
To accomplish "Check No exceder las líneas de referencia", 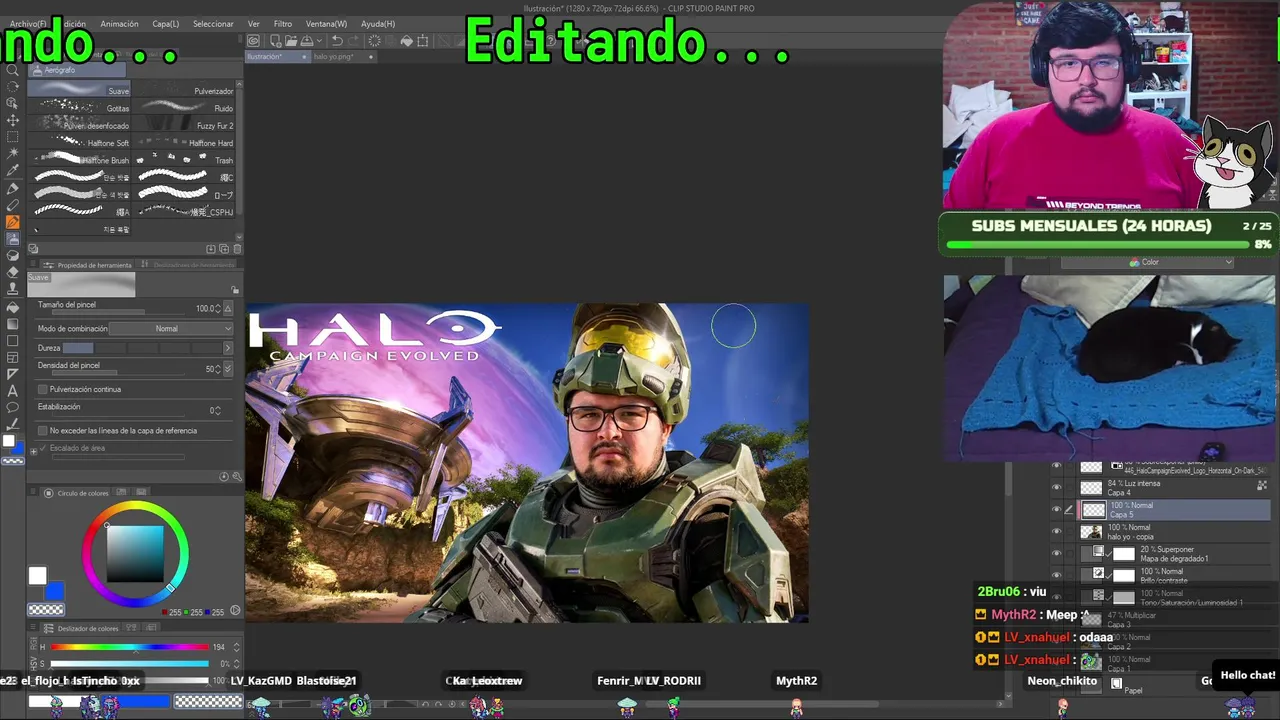I will 42,431.
